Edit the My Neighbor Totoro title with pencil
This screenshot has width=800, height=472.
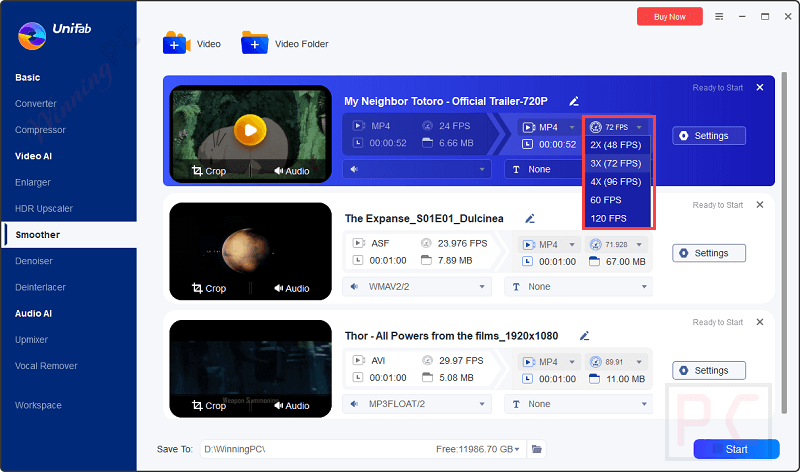pyautogui.click(x=574, y=101)
